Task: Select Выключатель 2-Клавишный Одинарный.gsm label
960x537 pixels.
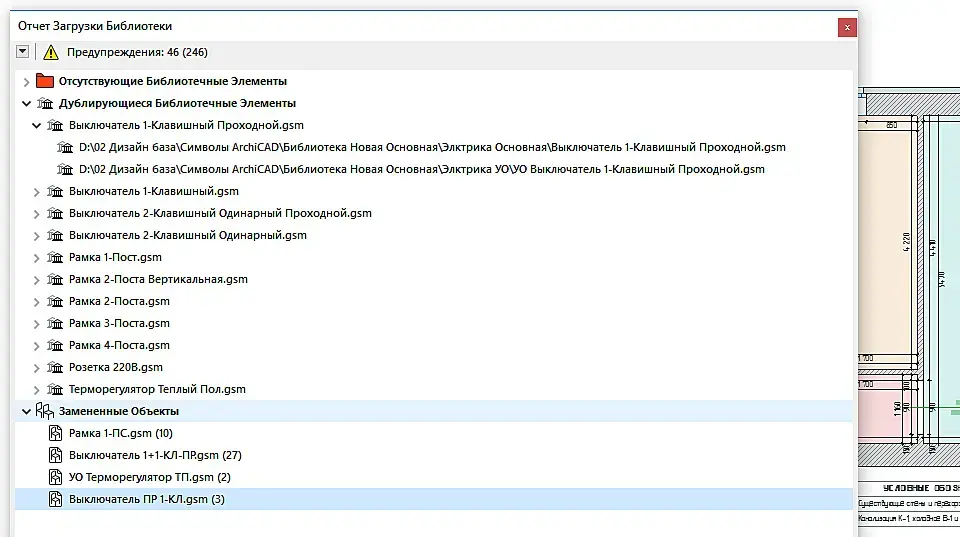Action: click(188, 235)
